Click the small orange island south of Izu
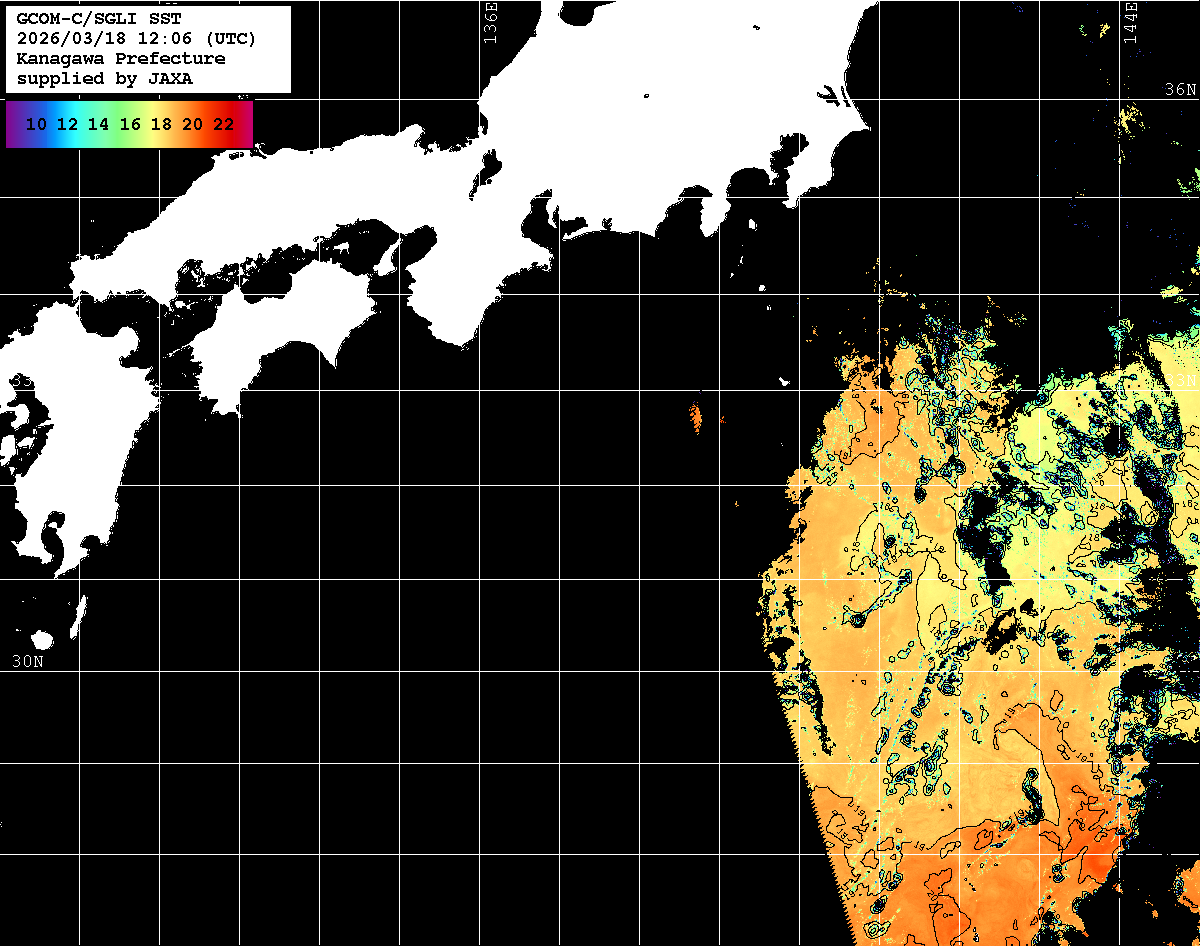Screen dimensions: 1200x946 pos(697,416)
